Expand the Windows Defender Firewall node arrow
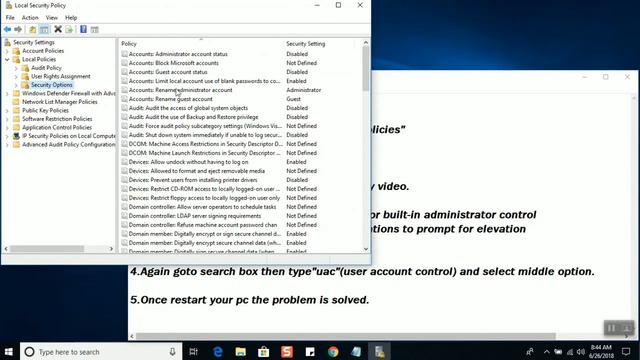 coord(7,94)
